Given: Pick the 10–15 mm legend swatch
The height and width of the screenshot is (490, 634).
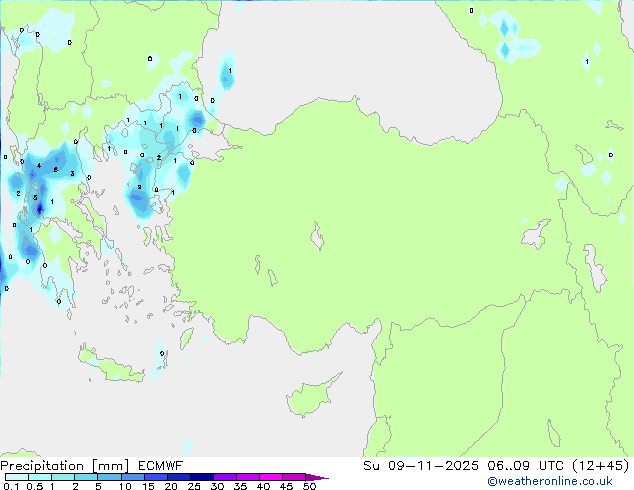Looking at the screenshot, I should pos(133,477).
